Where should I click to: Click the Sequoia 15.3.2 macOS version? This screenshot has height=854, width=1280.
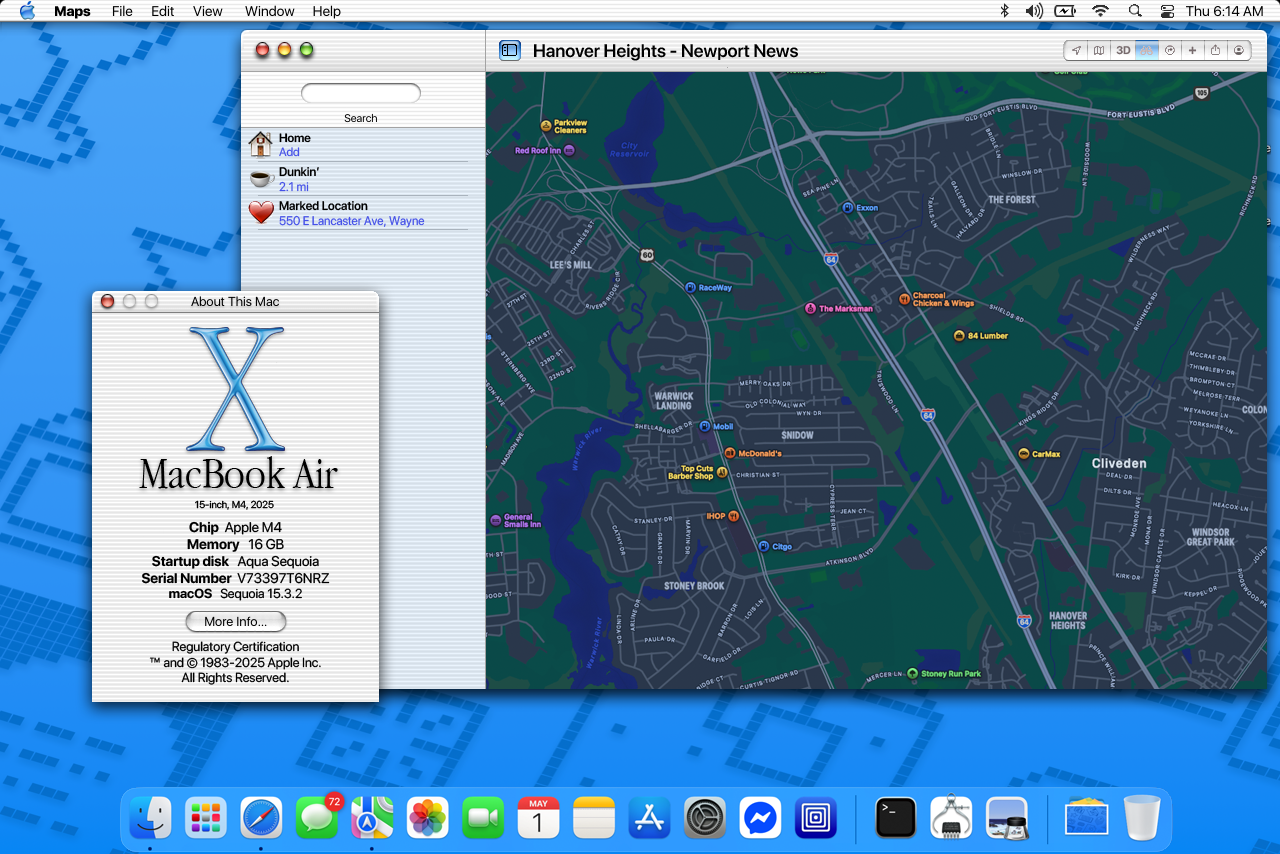coord(261,594)
